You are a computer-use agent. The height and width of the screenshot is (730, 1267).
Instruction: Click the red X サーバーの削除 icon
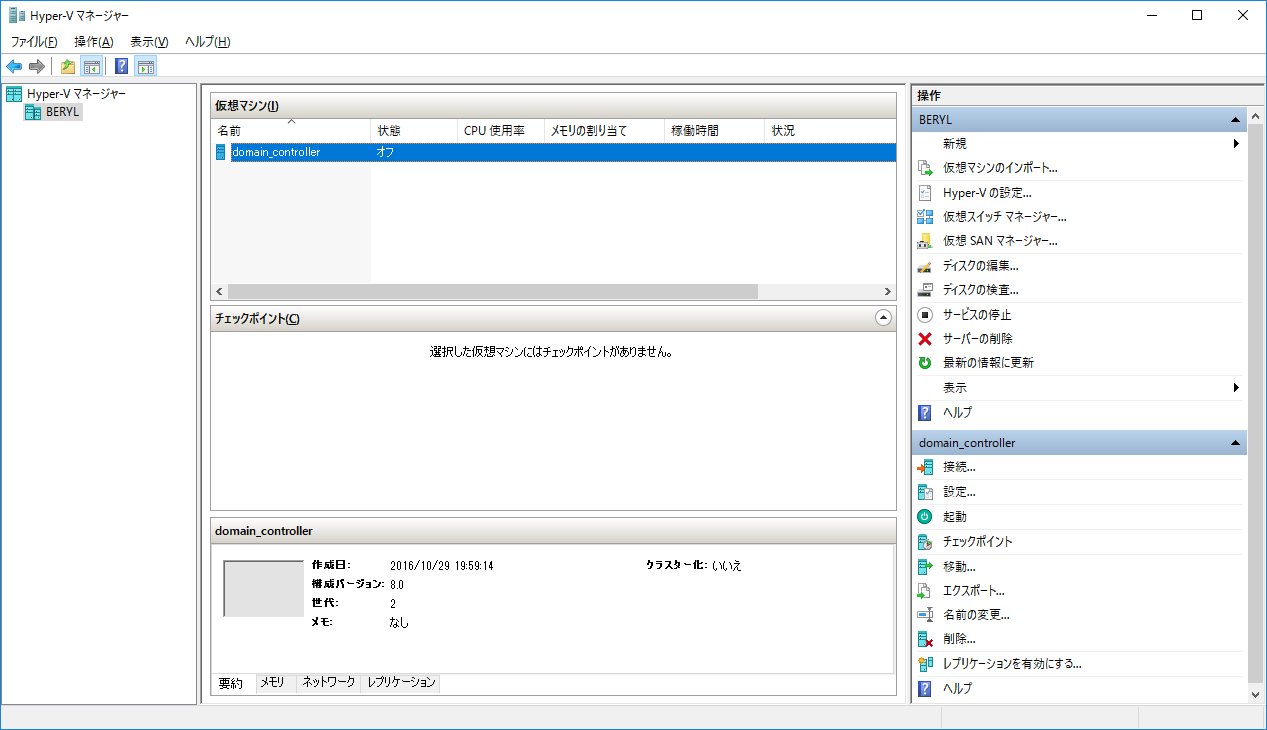point(925,339)
